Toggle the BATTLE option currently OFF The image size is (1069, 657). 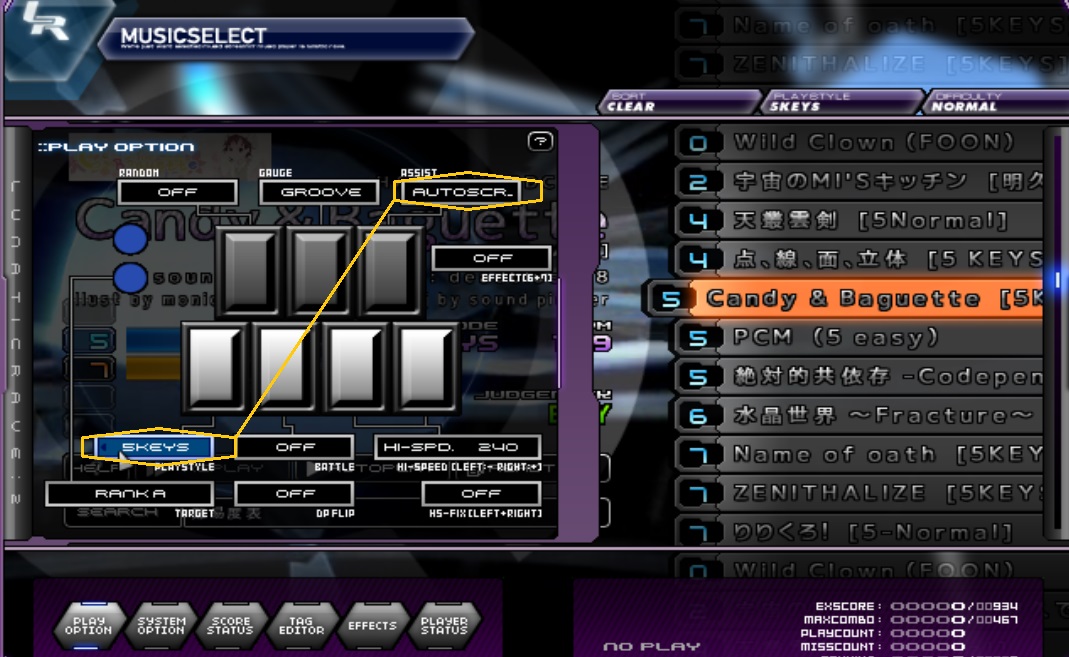tap(295, 447)
